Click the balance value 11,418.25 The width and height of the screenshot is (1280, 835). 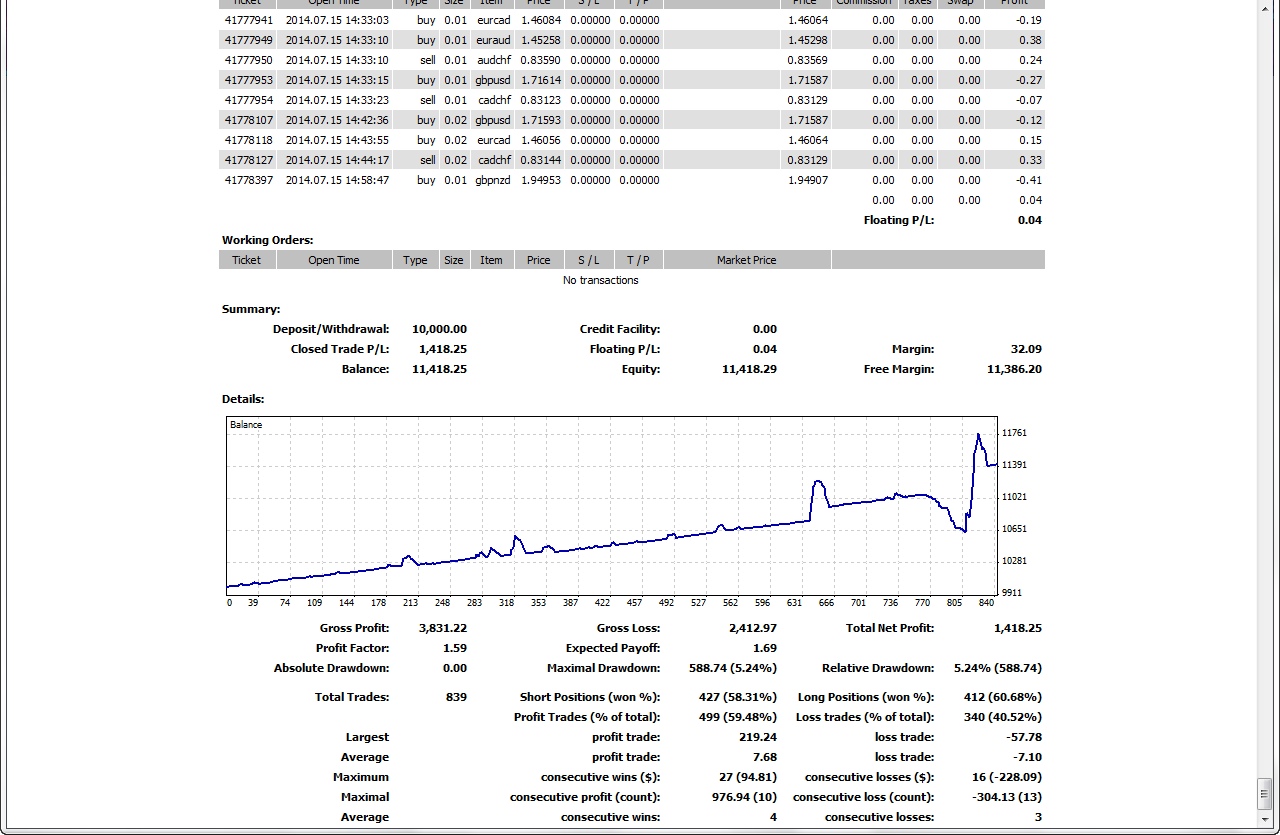(x=439, y=369)
